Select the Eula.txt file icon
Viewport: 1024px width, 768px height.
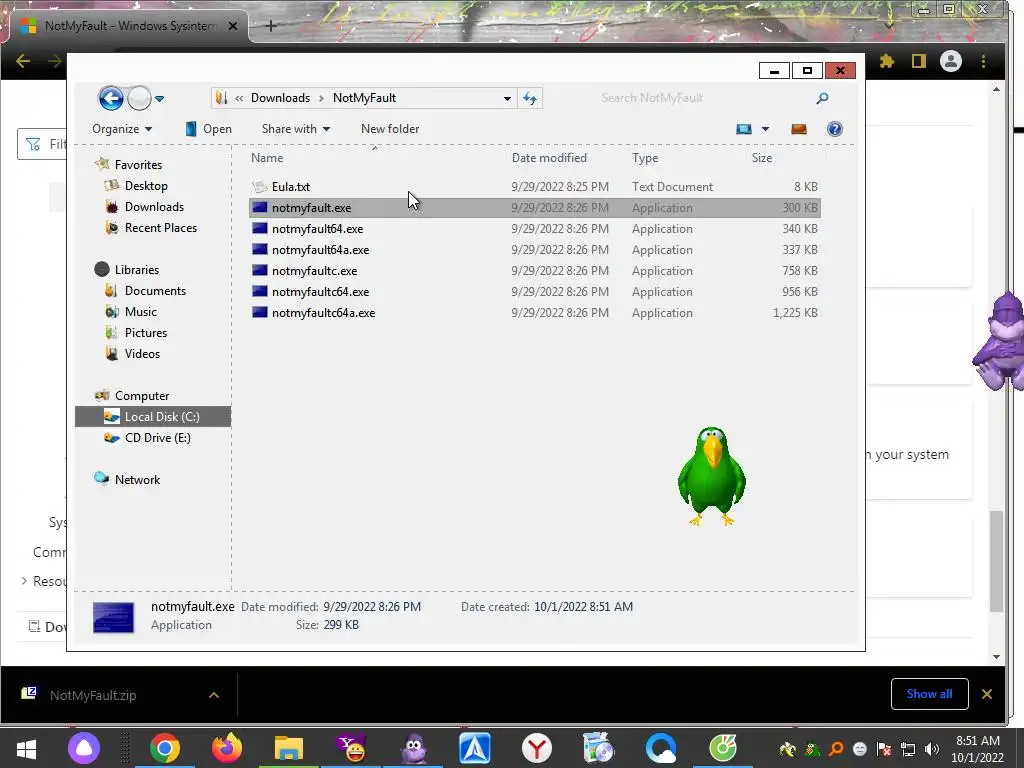pos(260,187)
